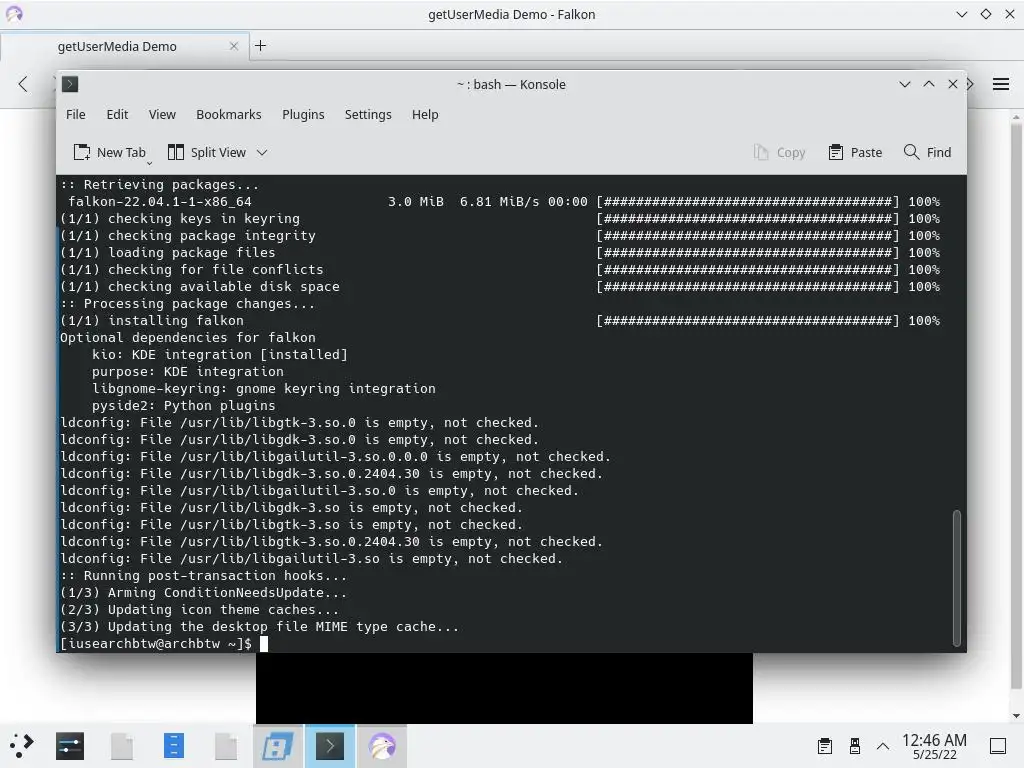Click the 'falkon-22.04.1-1-x86_64' text

coord(160,202)
